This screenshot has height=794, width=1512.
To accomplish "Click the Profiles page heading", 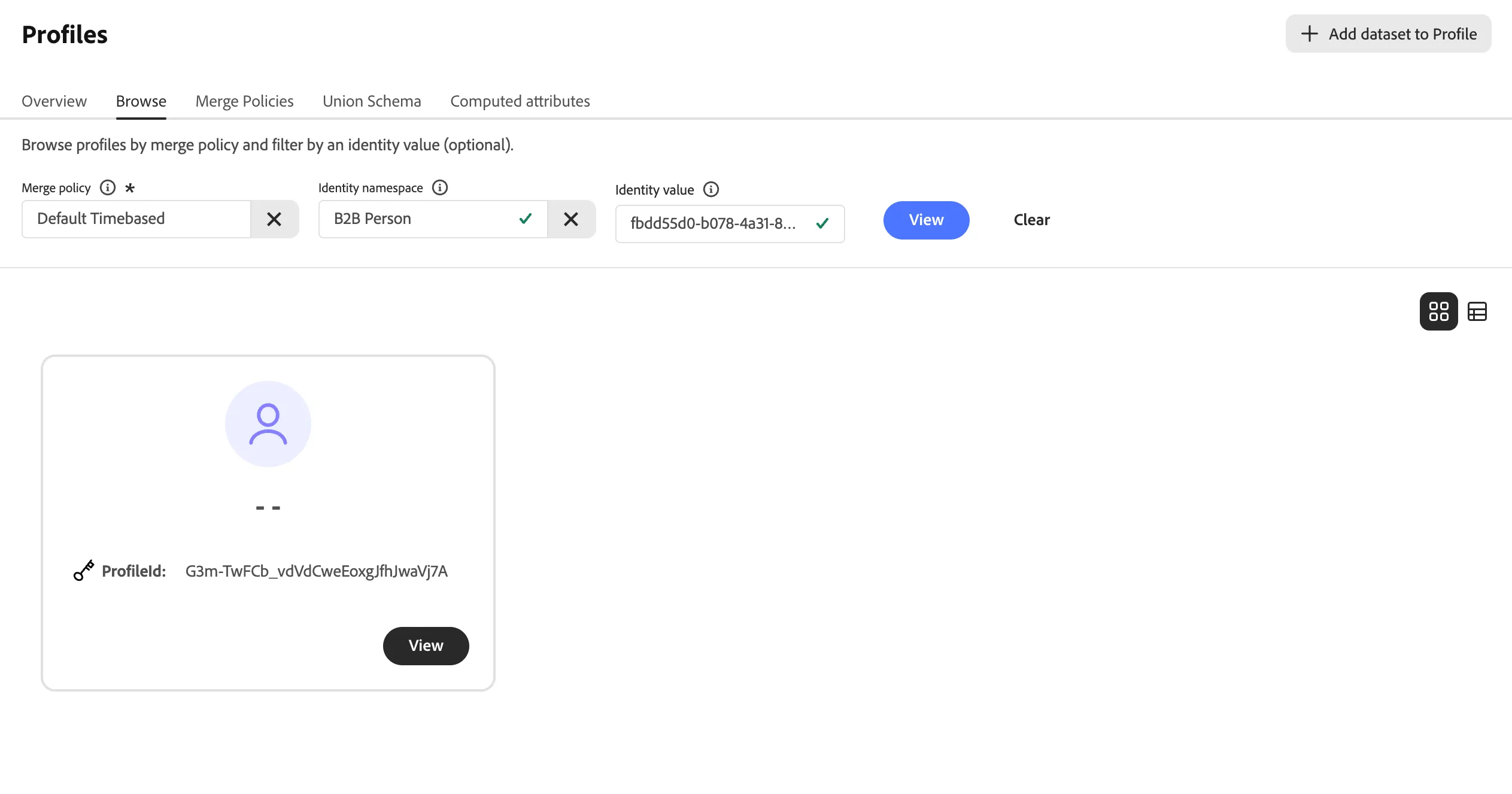I will 65,35.
